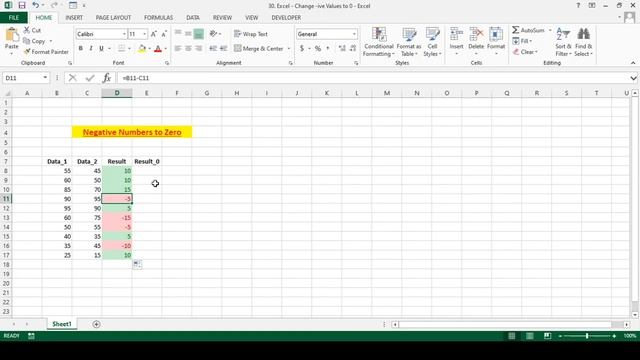
Task: Activate the Format Painter
Action: pyautogui.click(x=46, y=52)
